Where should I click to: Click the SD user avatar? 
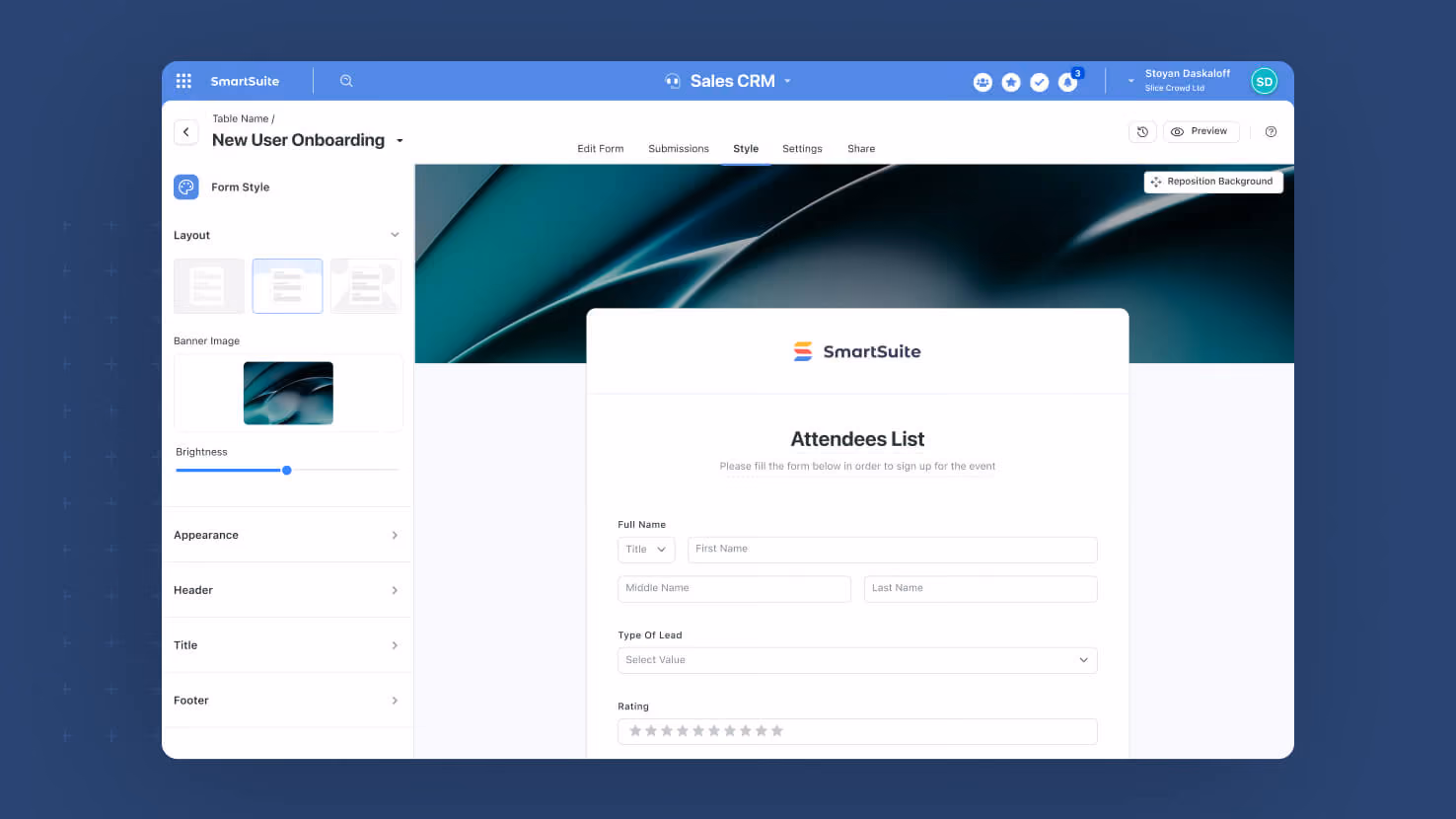tap(1264, 81)
